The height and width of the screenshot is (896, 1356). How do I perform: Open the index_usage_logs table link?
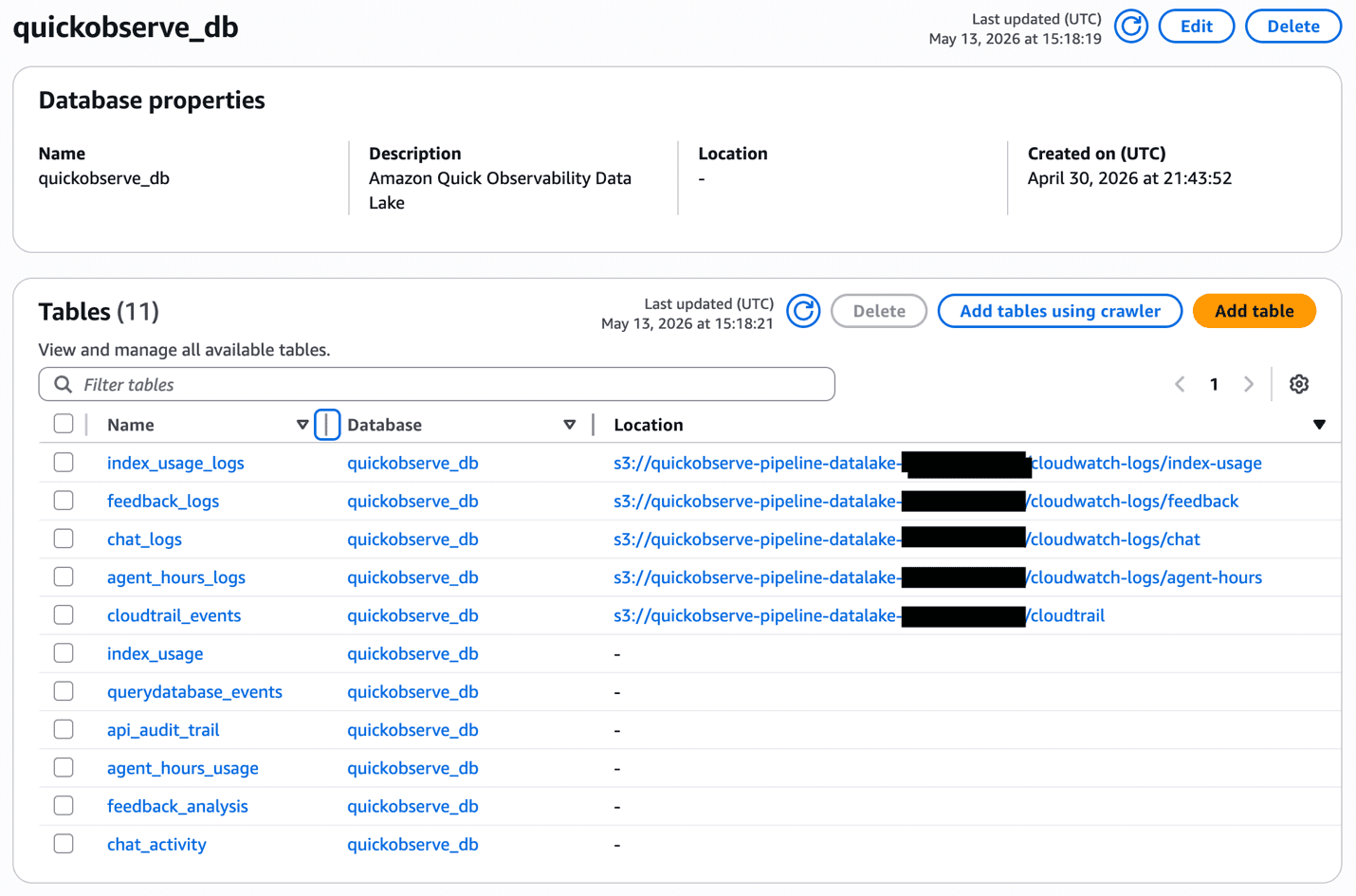pos(175,463)
